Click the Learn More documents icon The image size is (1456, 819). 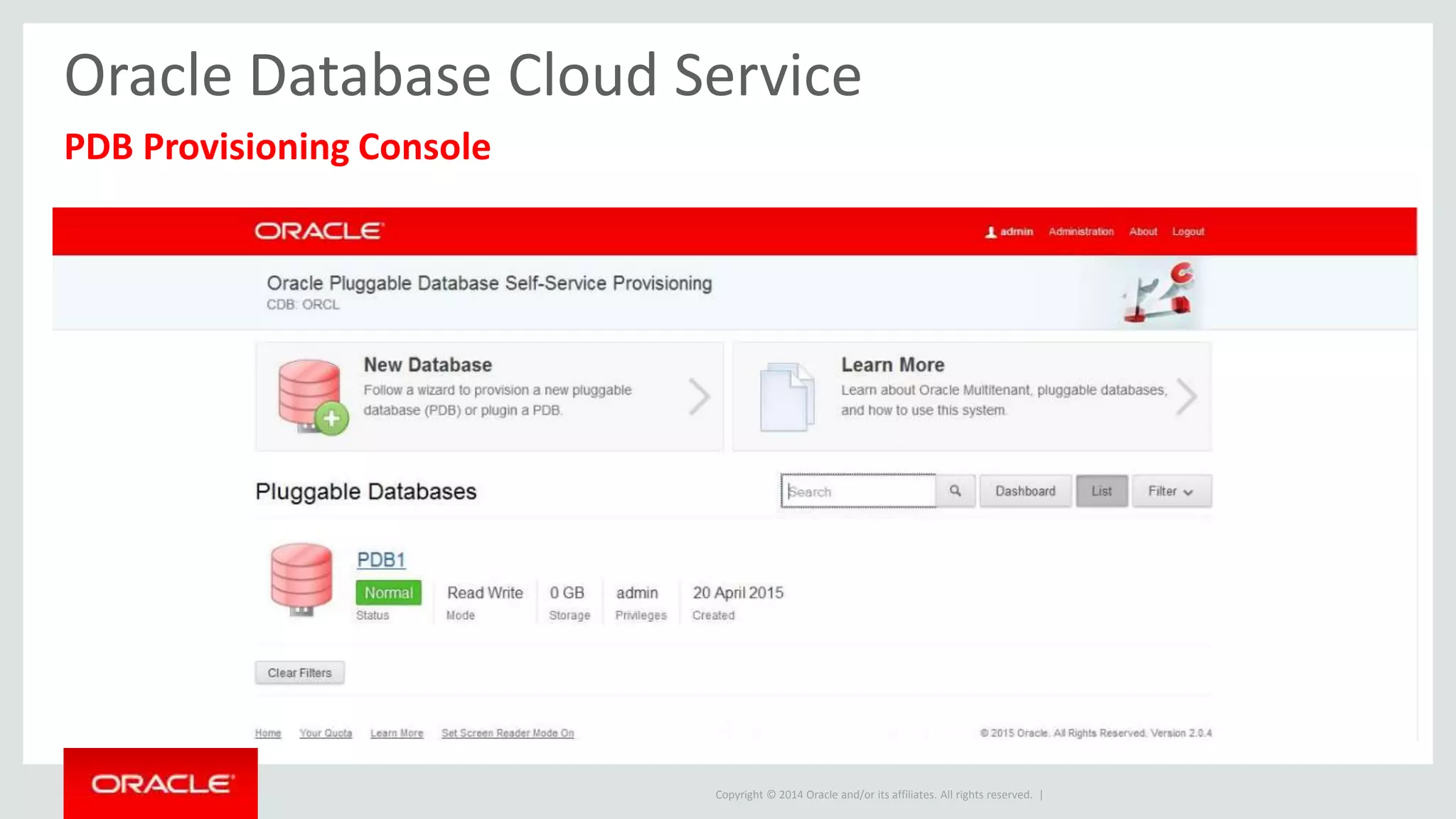(x=787, y=397)
